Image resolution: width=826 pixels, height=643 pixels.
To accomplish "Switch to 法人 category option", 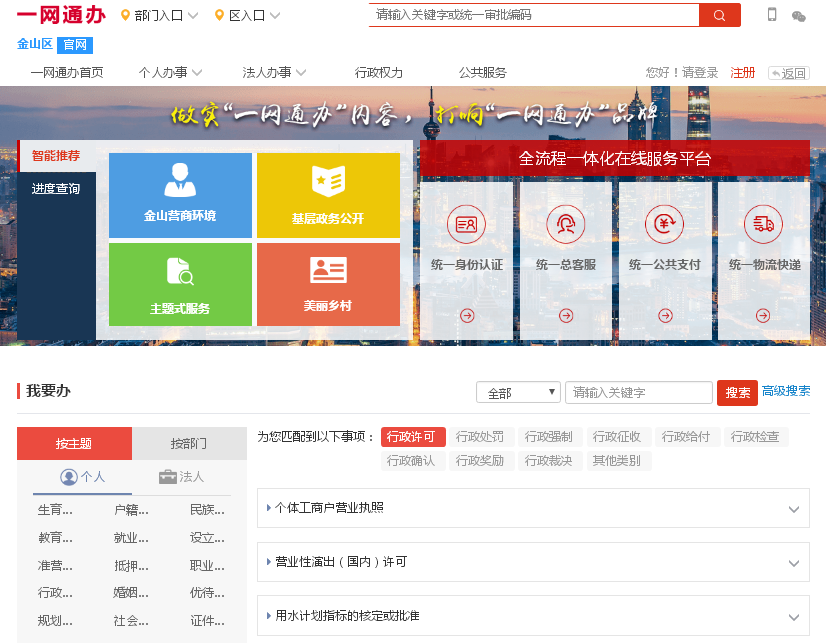I will [181, 477].
